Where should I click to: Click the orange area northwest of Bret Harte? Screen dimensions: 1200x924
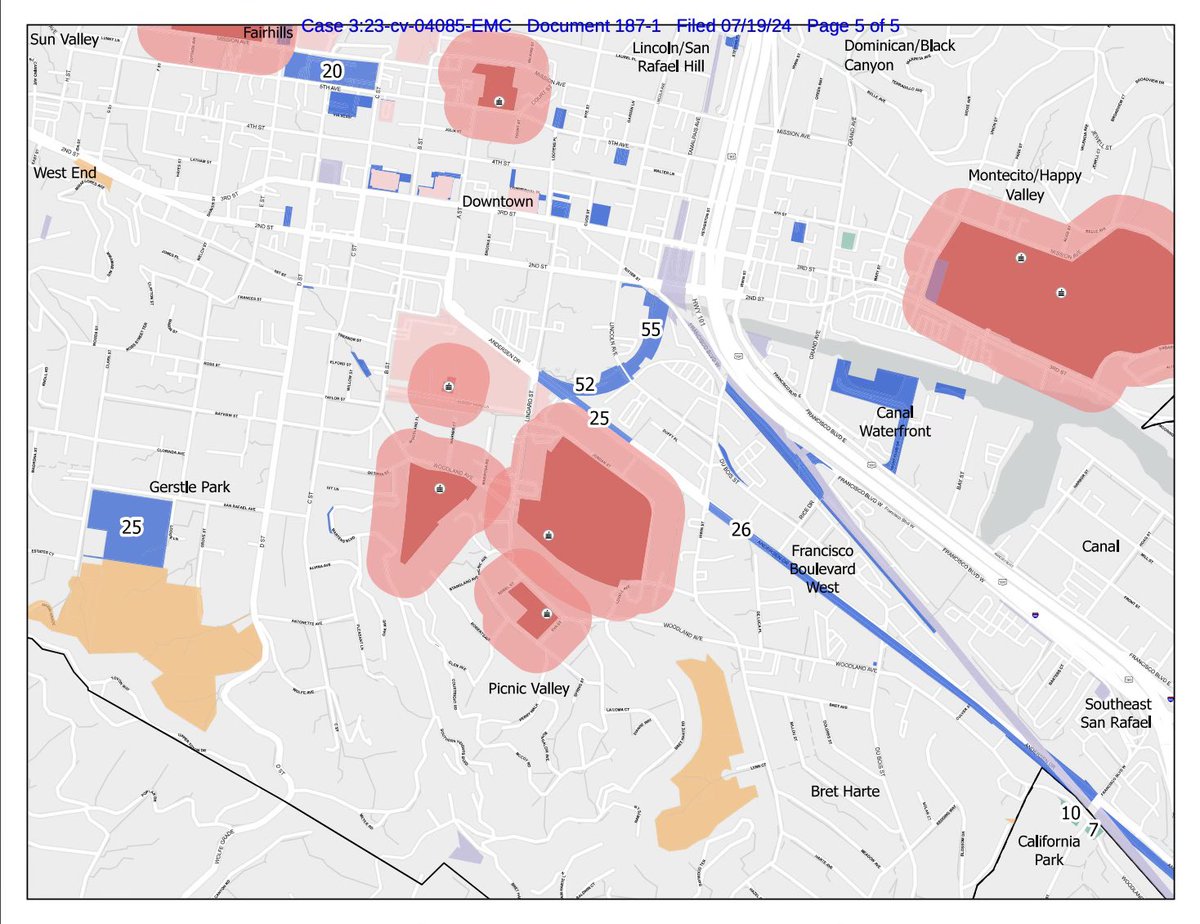(x=706, y=757)
